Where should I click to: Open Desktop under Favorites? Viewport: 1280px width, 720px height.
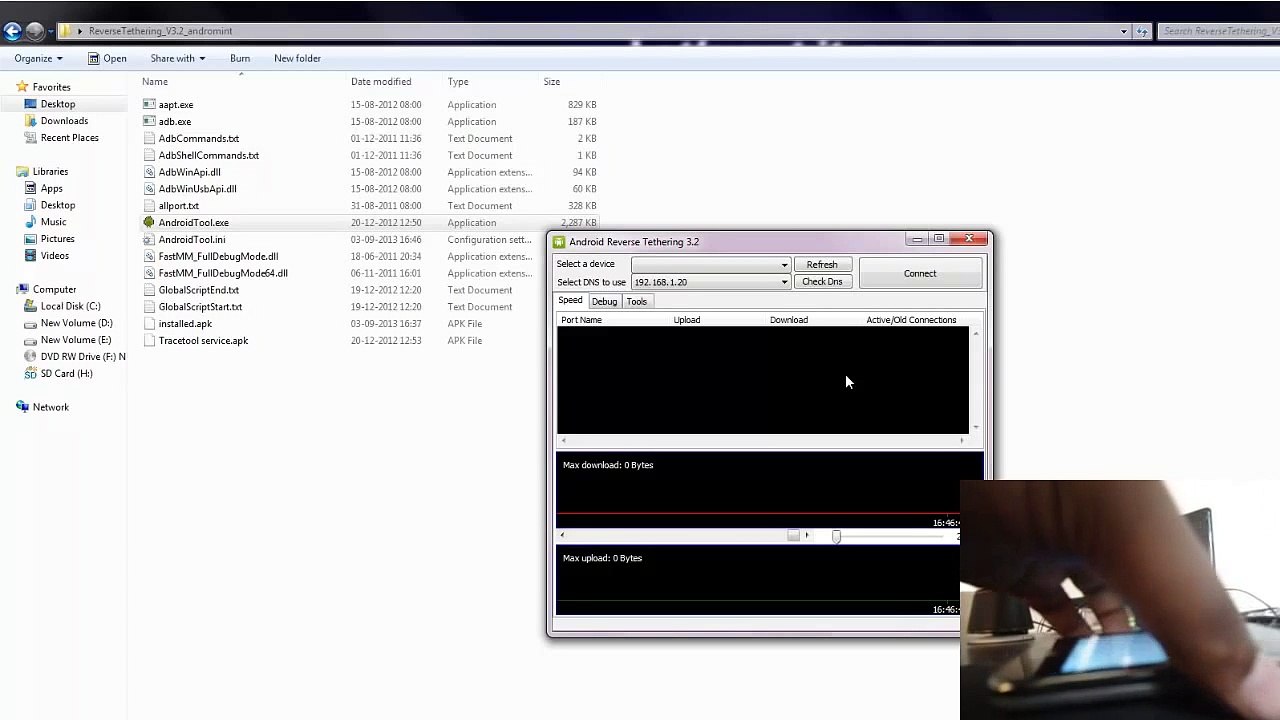57,104
